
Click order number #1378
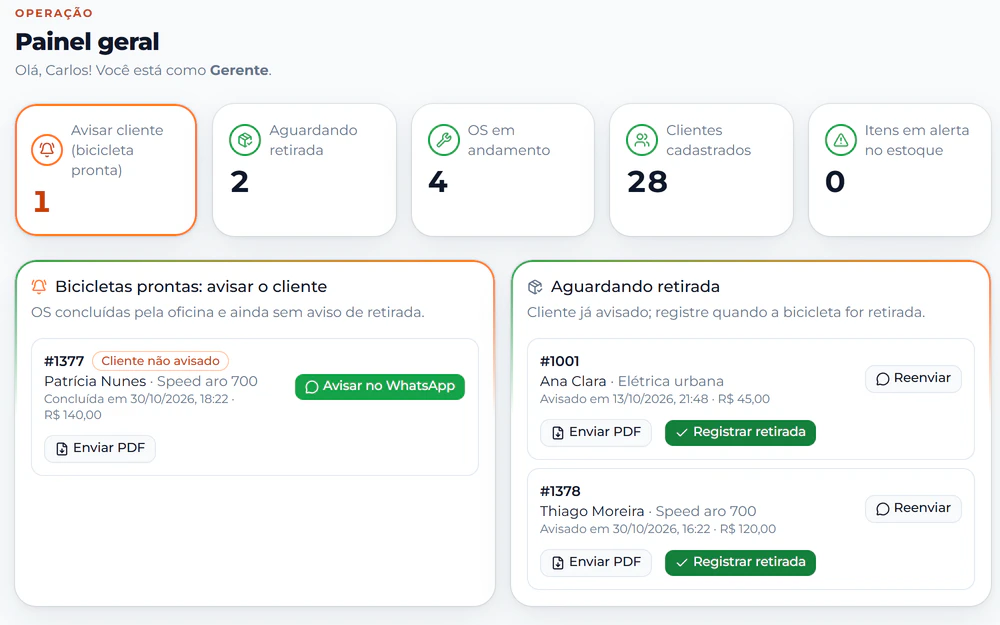point(561,491)
